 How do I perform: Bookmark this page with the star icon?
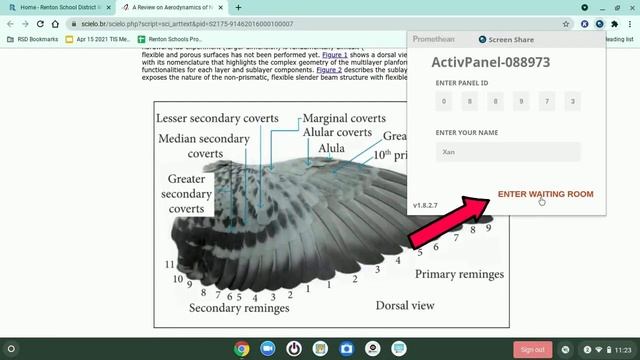[566, 24]
